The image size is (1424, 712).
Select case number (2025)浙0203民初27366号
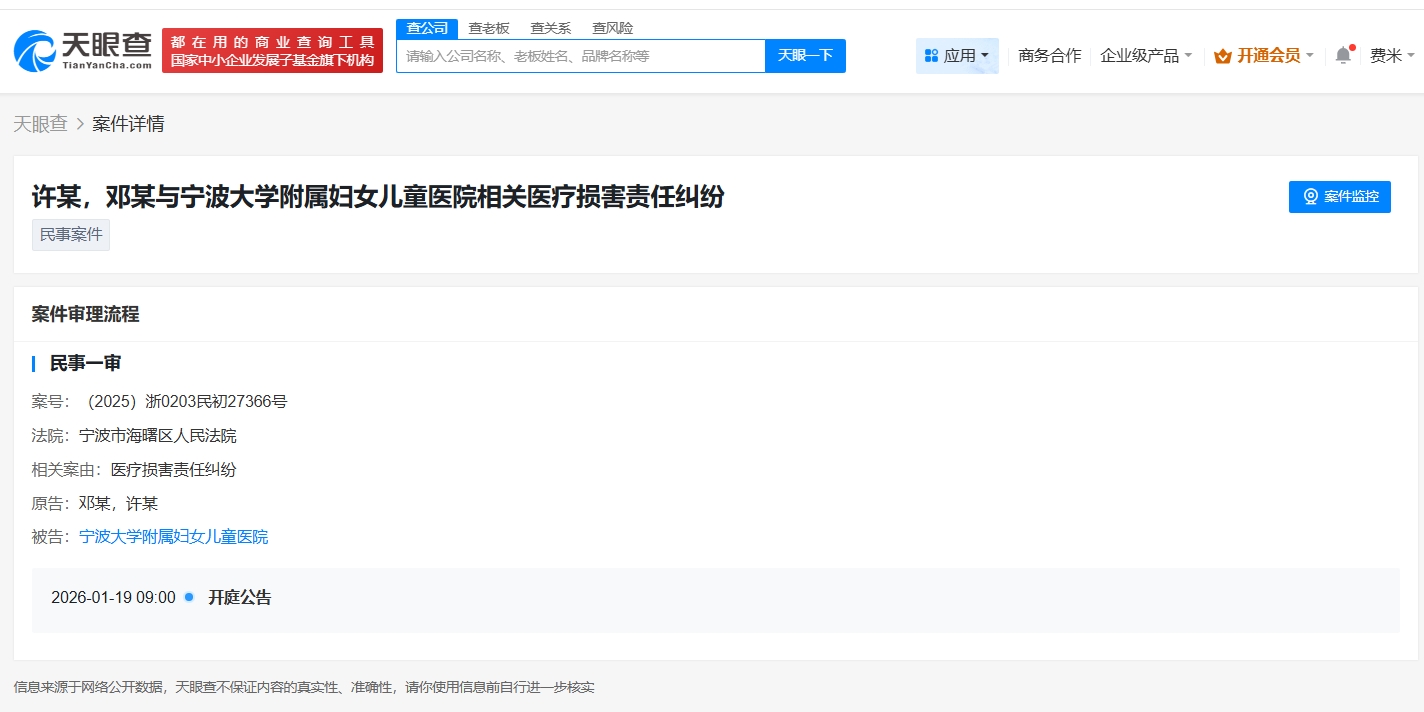click(184, 402)
